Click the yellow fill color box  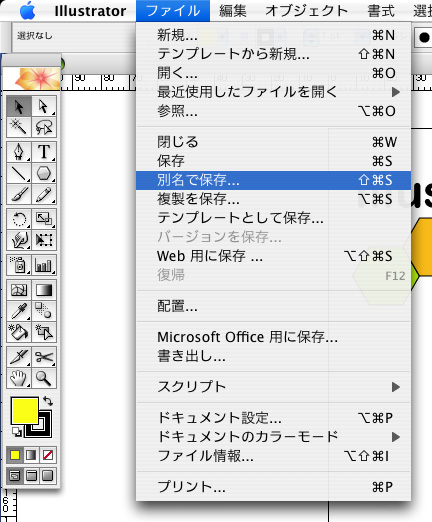click(x=25, y=411)
